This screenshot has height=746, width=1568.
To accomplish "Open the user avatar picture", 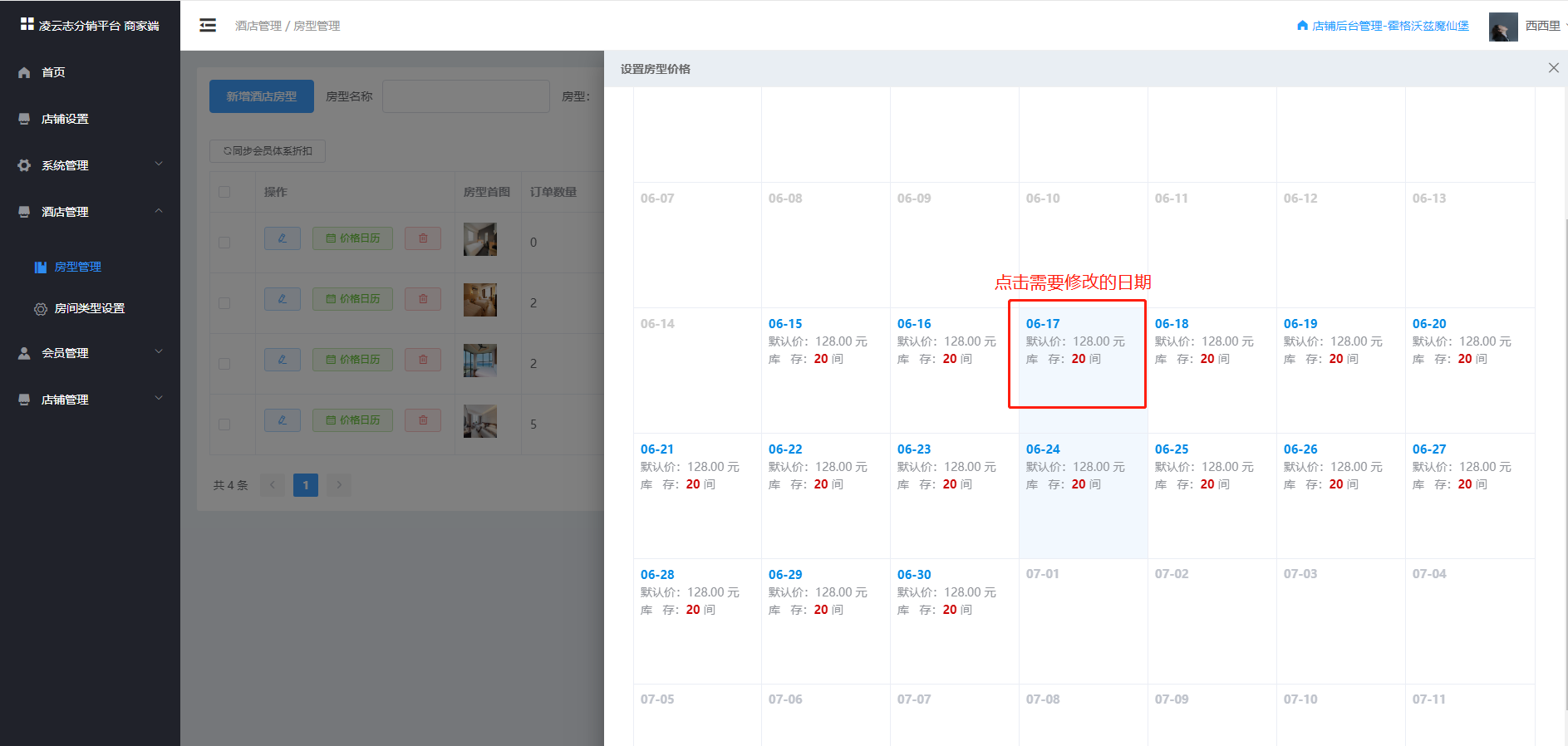I will (1503, 27).
